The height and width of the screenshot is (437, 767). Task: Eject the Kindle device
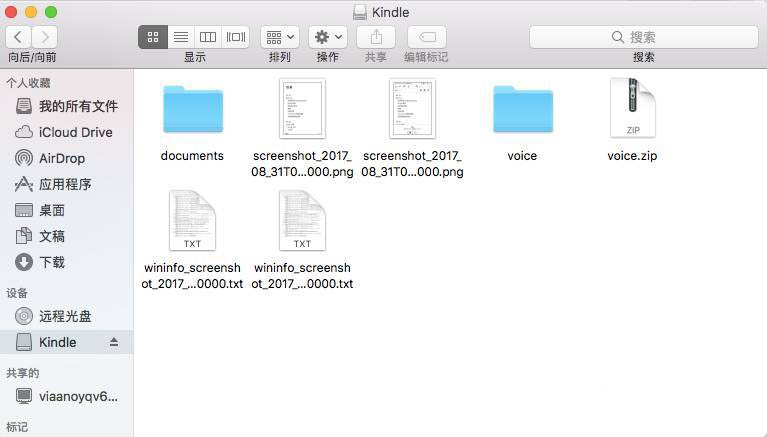[x=114, y=342]
